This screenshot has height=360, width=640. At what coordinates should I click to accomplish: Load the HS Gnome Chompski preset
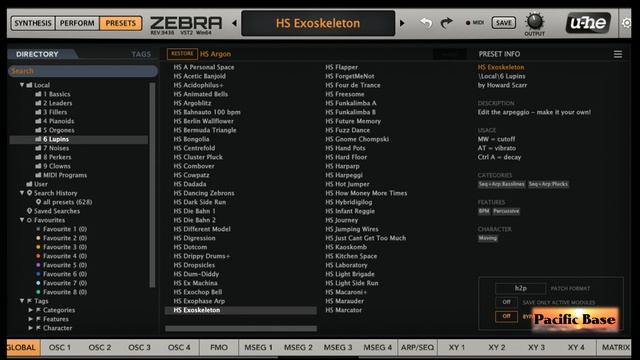coord(357,139)
